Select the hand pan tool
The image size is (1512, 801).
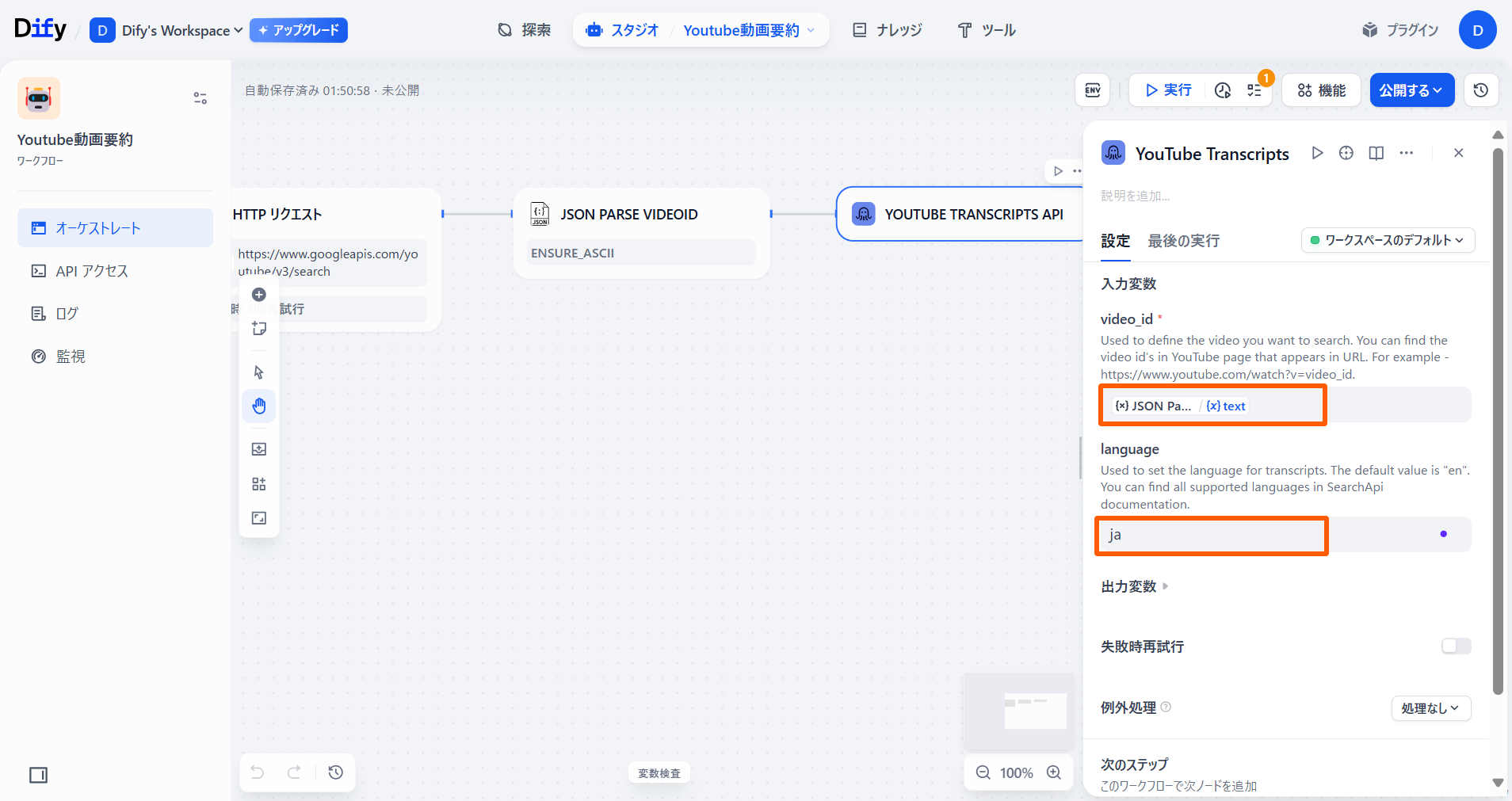pos(259,406)
